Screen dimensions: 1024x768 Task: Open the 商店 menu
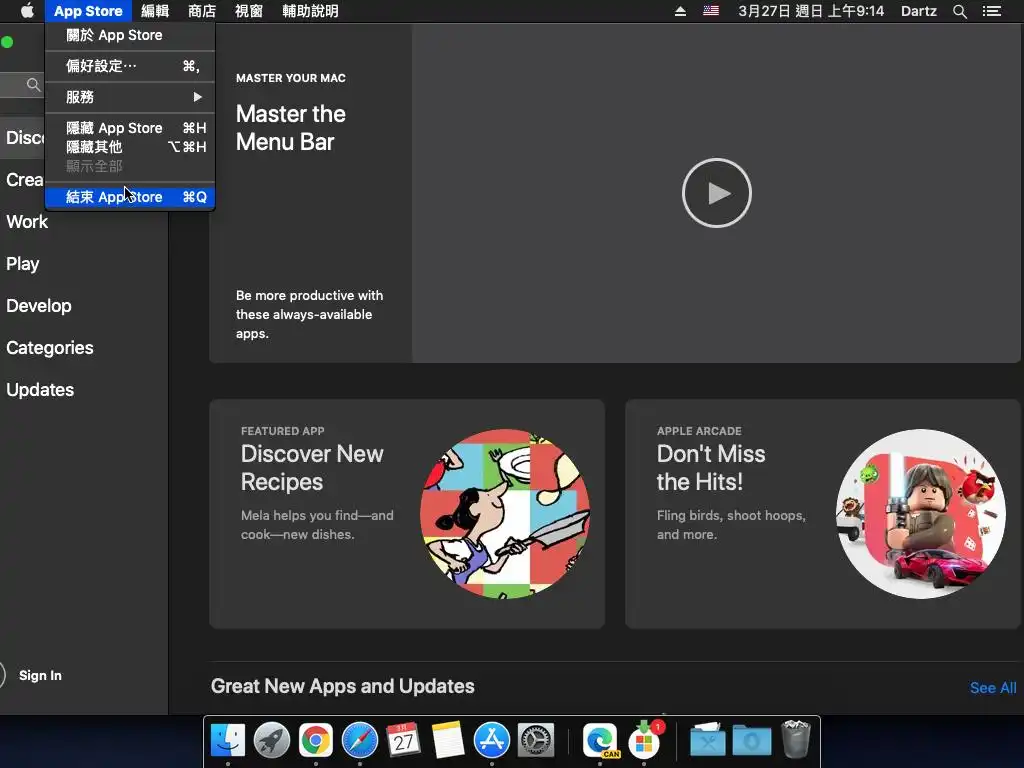coord(202,11)
